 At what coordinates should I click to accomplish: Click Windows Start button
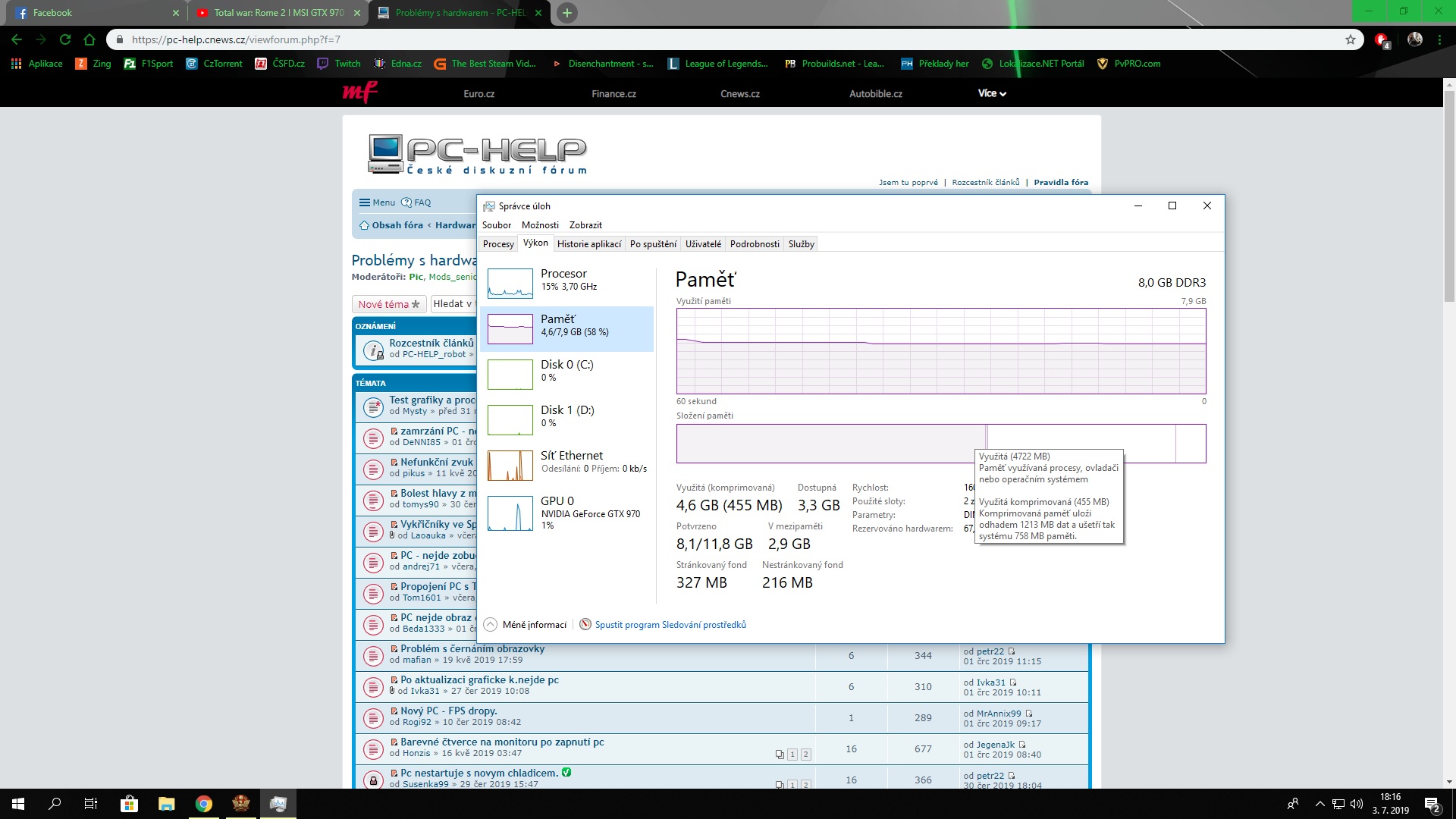click(x=18, y=804)
